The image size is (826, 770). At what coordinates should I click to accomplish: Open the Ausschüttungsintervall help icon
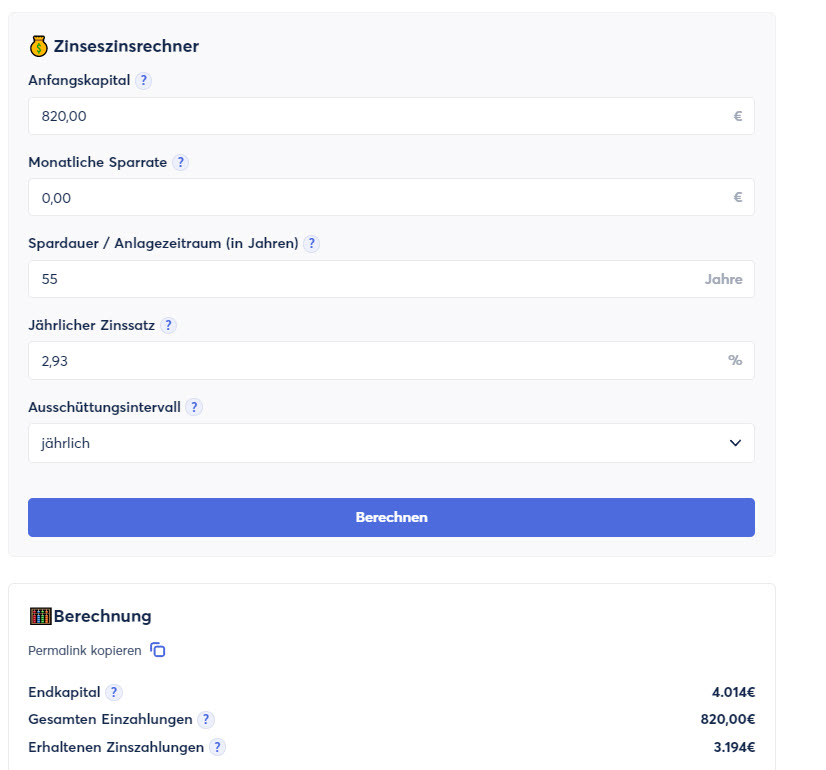194,407
